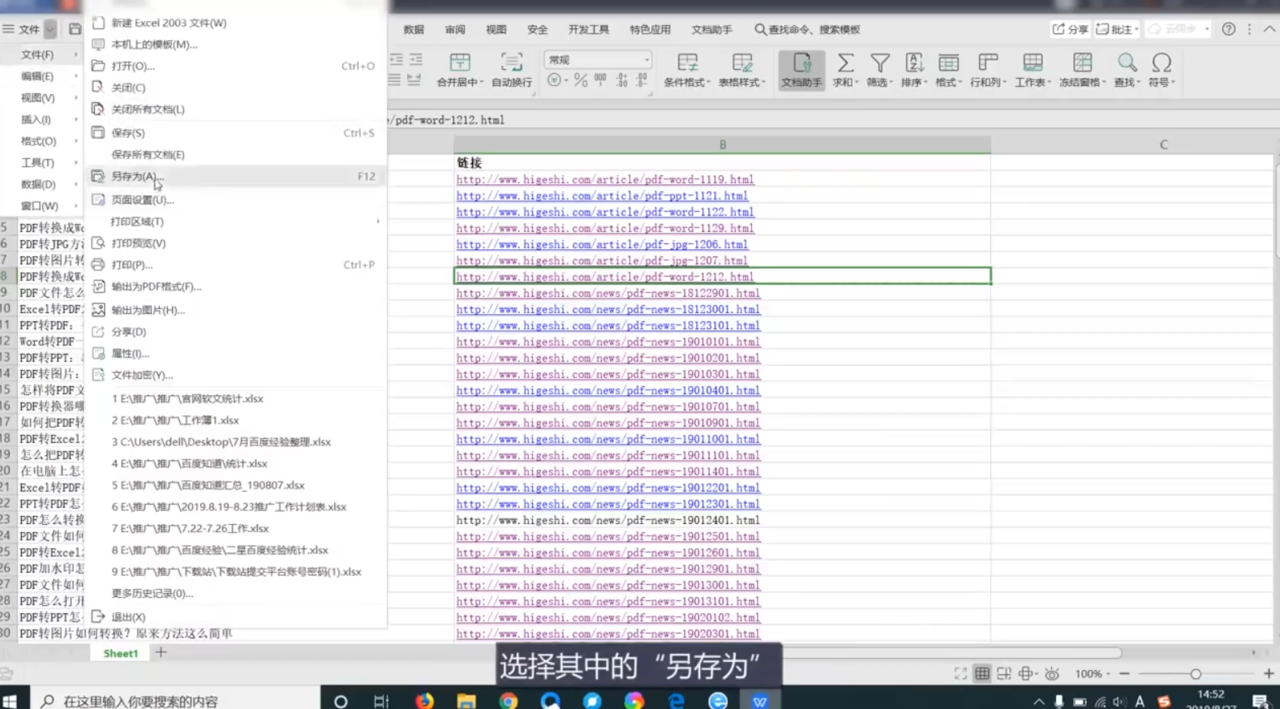Click the 格式 format icon
Image resolution: width=1280 pixels, height=709 pixels.
click(x=948, y=63)
